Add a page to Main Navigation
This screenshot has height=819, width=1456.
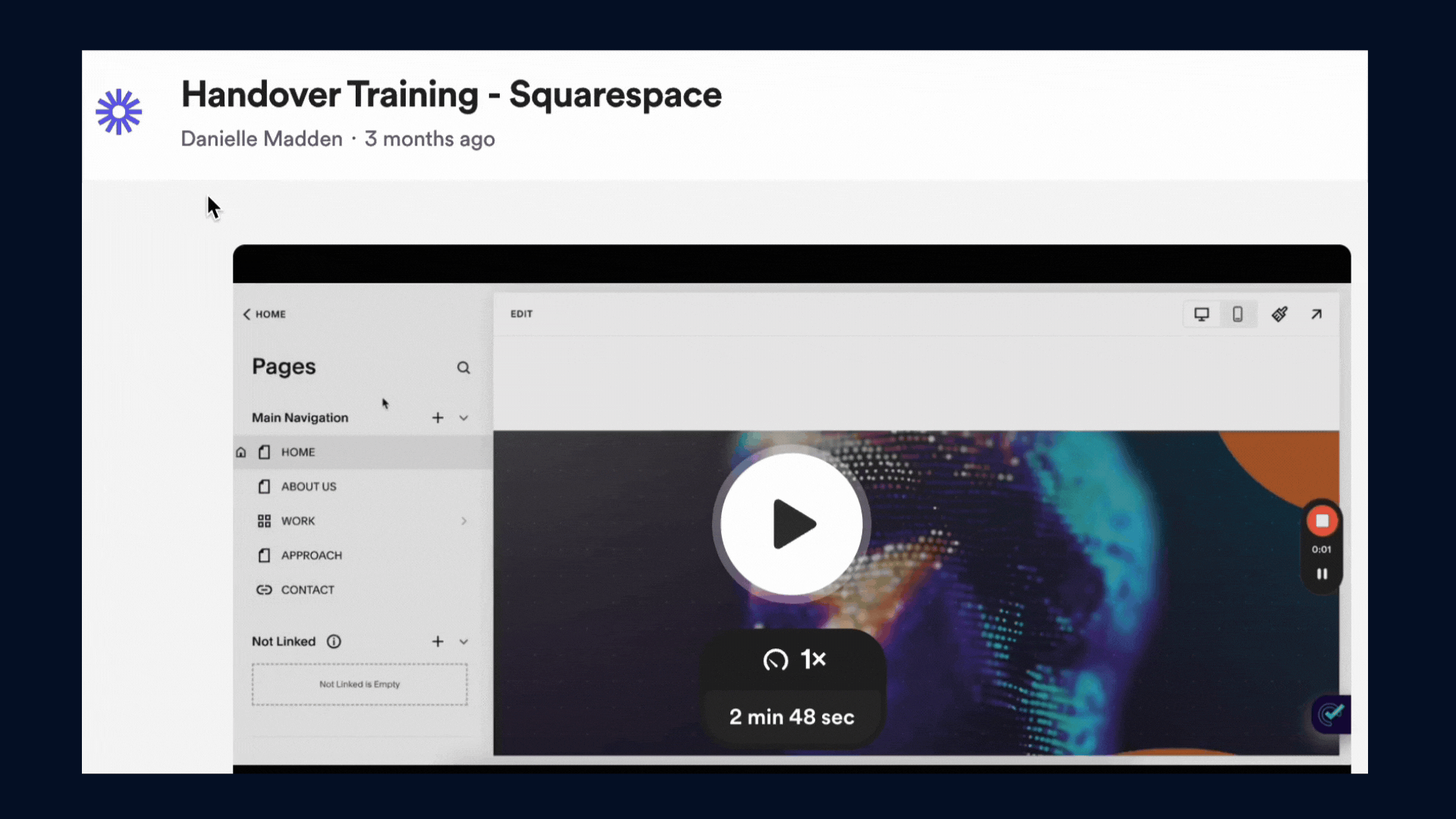coord(438,418)
